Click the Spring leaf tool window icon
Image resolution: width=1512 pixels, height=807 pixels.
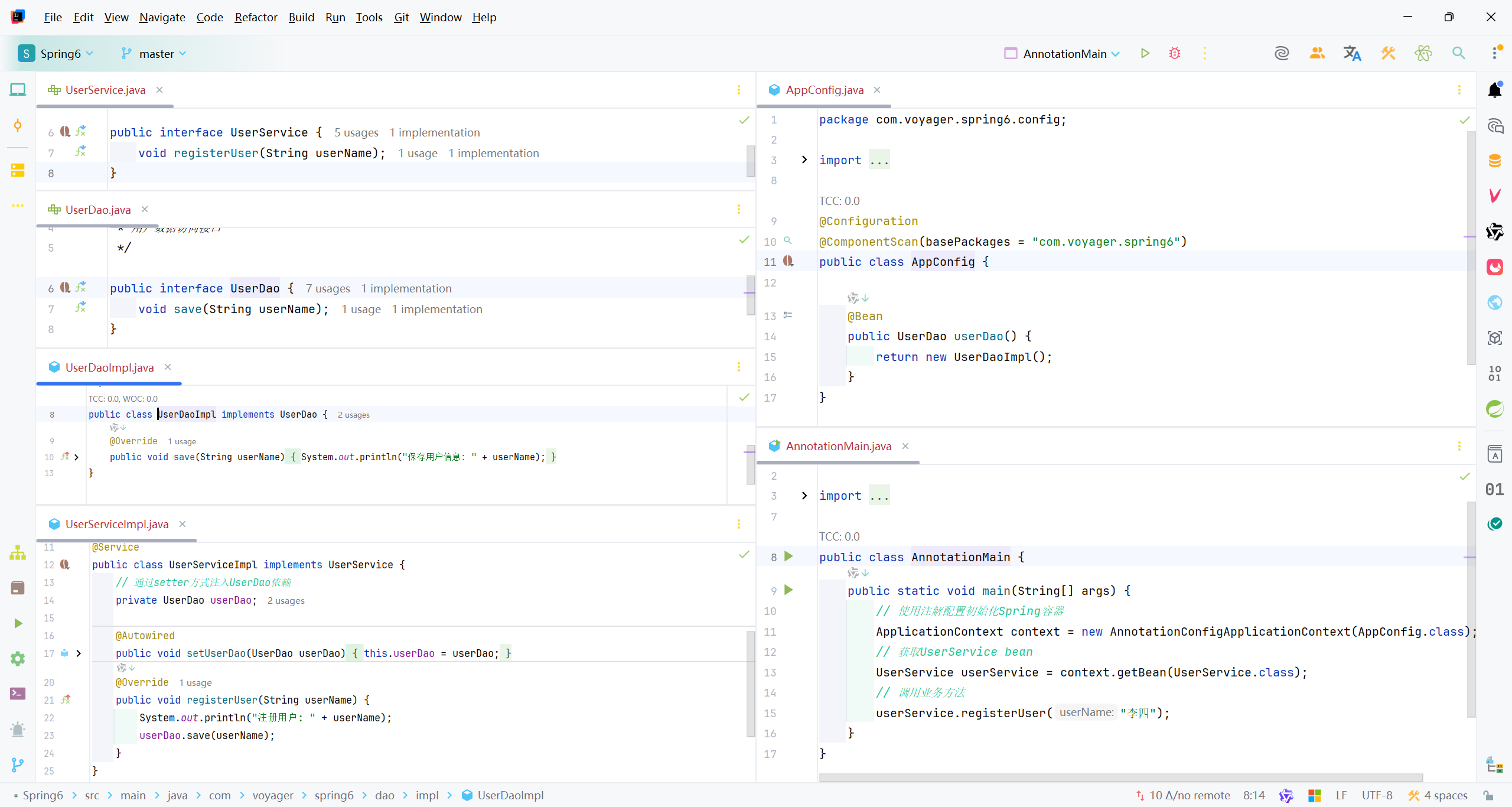point(1494,408)
